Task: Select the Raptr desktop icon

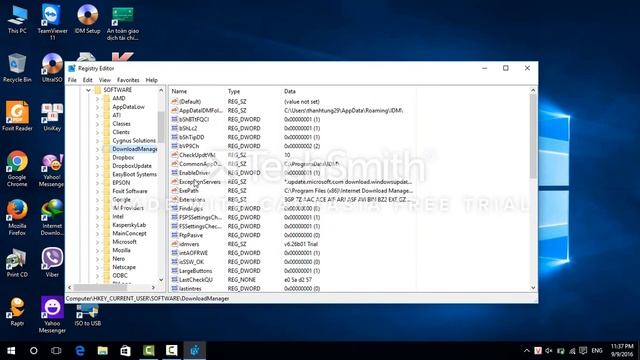Action: pos(17,311)
